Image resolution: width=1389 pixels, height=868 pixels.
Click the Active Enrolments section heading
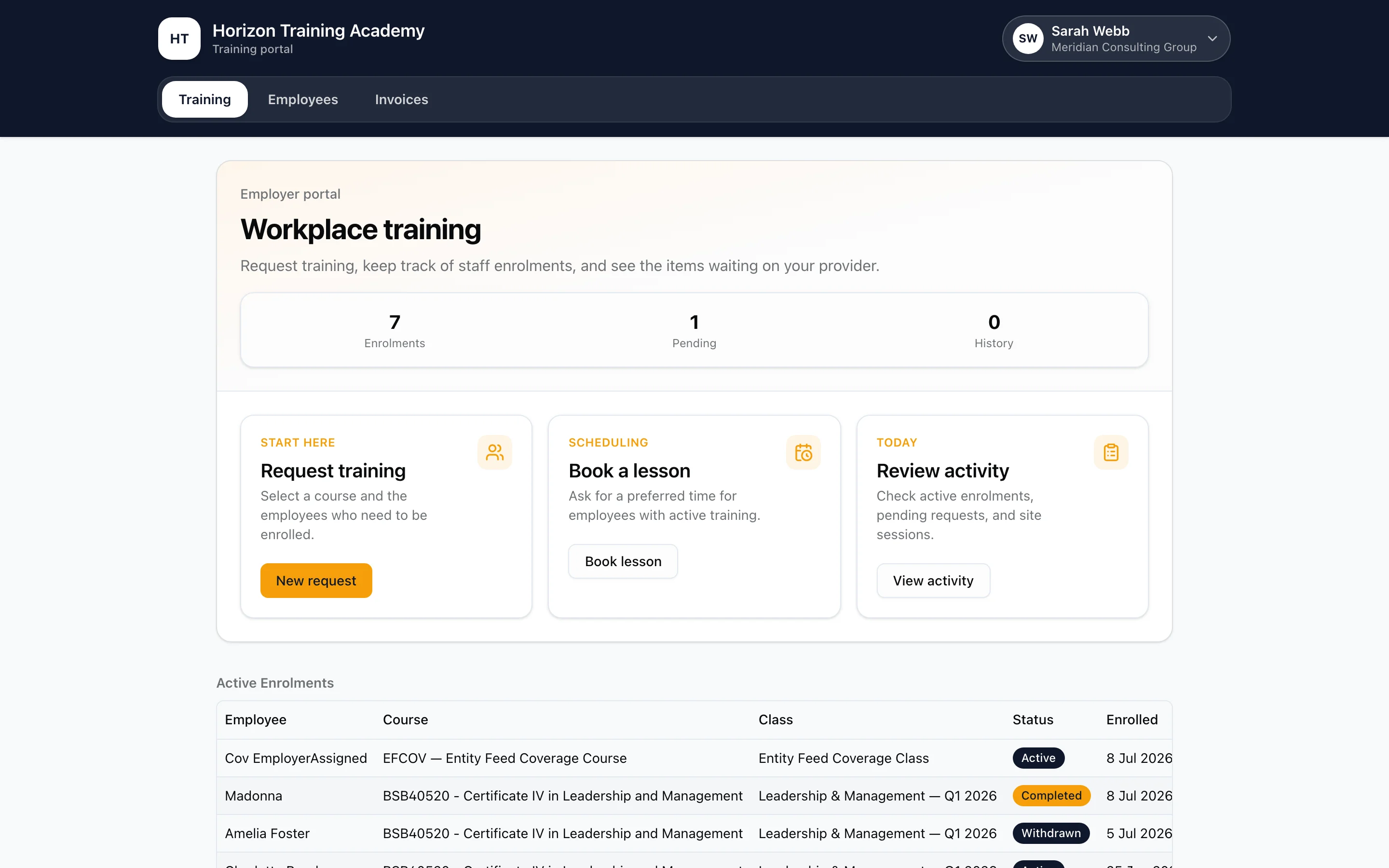[275, 682]
